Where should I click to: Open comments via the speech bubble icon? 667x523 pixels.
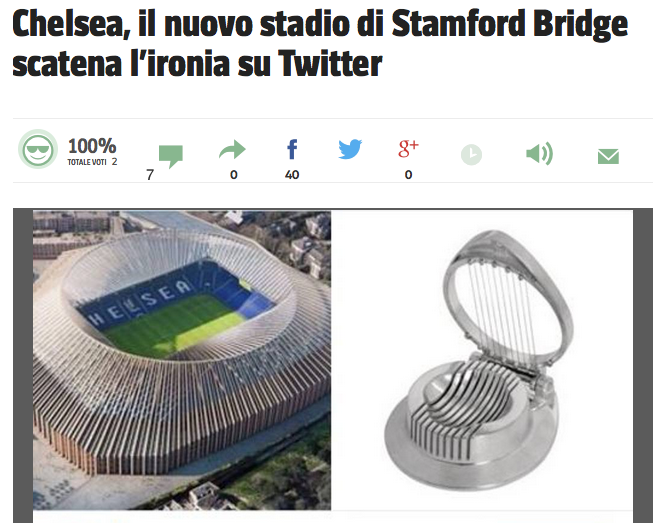(x=171, y=156)
